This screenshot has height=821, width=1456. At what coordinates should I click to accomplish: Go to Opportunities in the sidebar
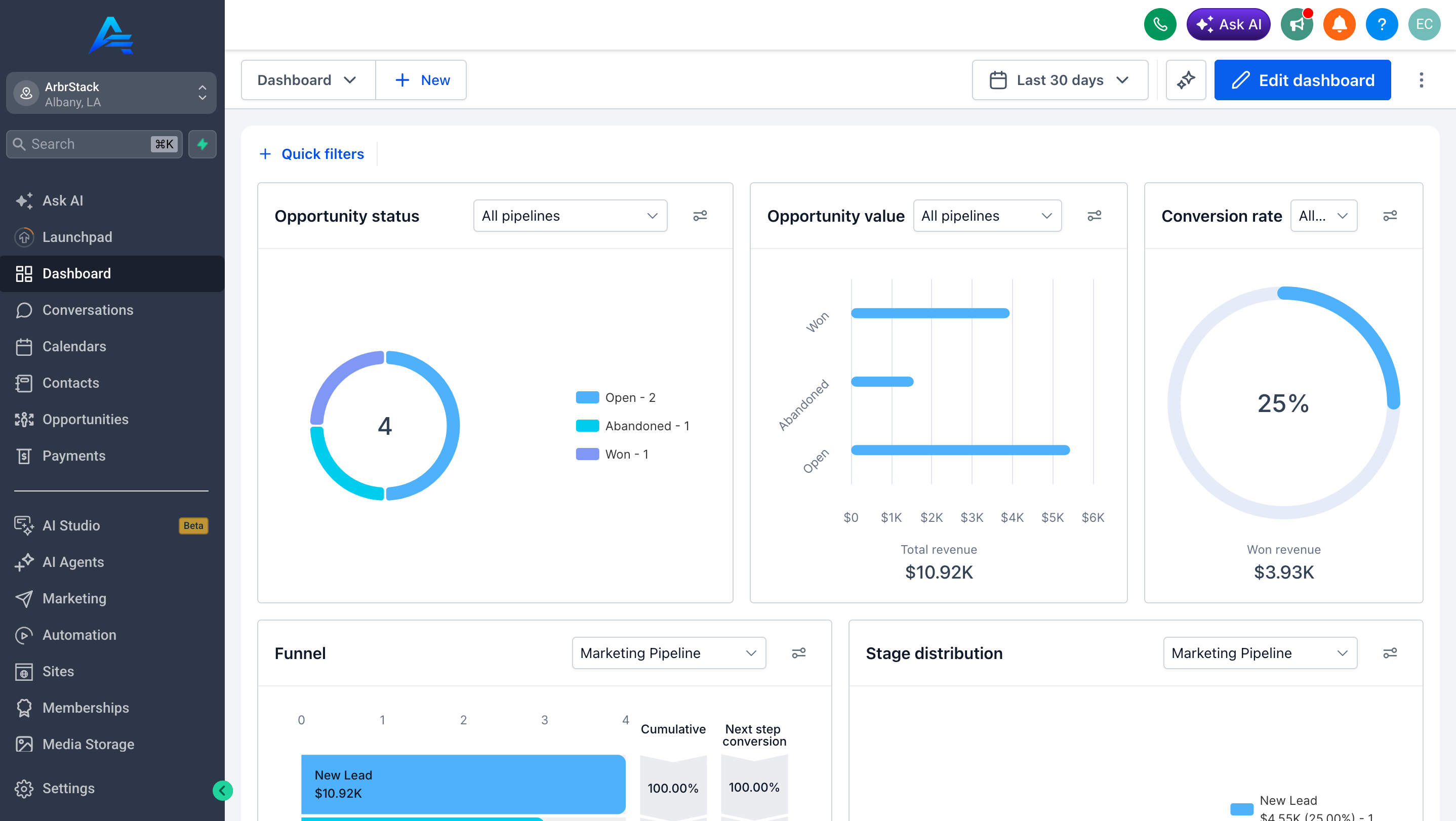point(111,419)
